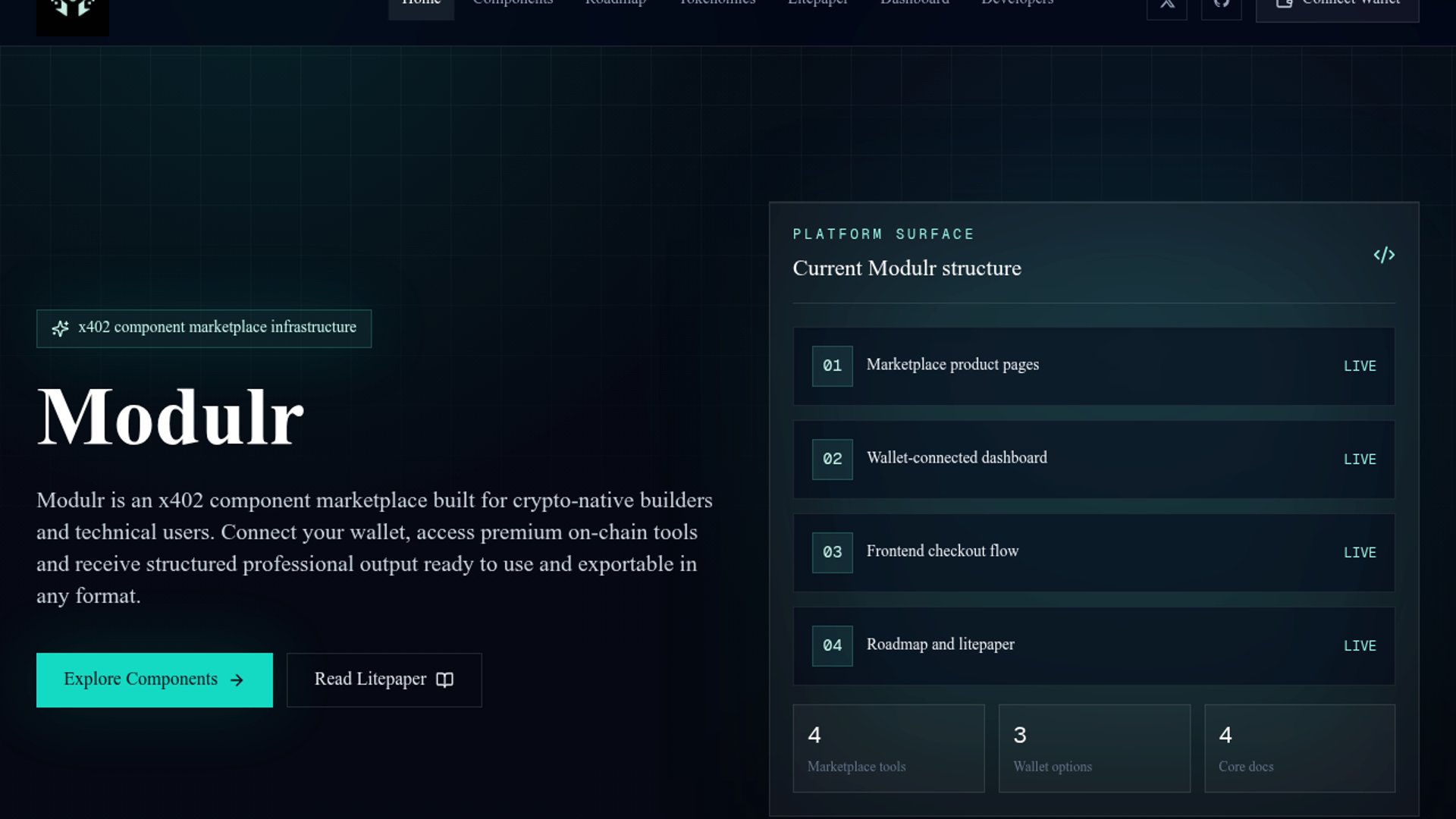Image resolution: width=1456 pixels, height=819 pixels.
Task: Click LIVE status on Wallet-connected dashboard
Action: coord(1360,460)
